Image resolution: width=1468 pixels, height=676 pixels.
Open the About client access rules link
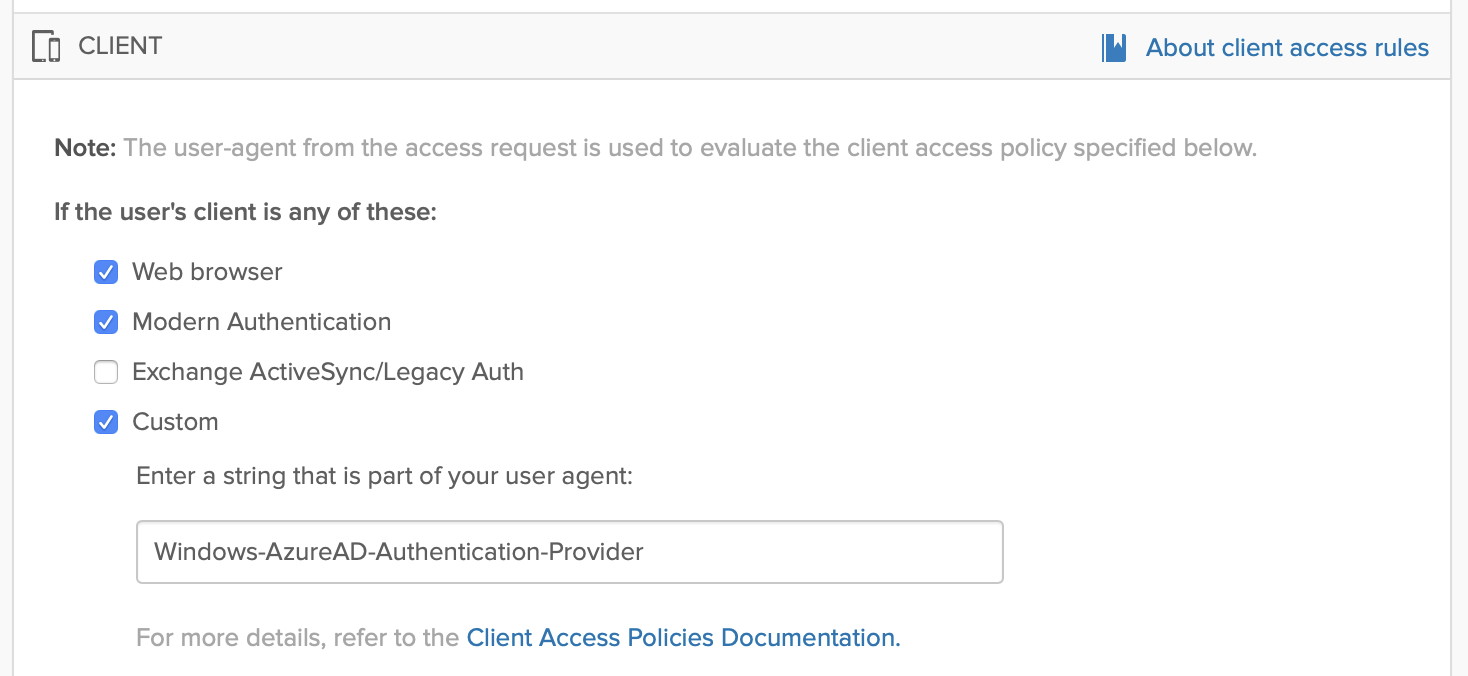click(1287, 48)
